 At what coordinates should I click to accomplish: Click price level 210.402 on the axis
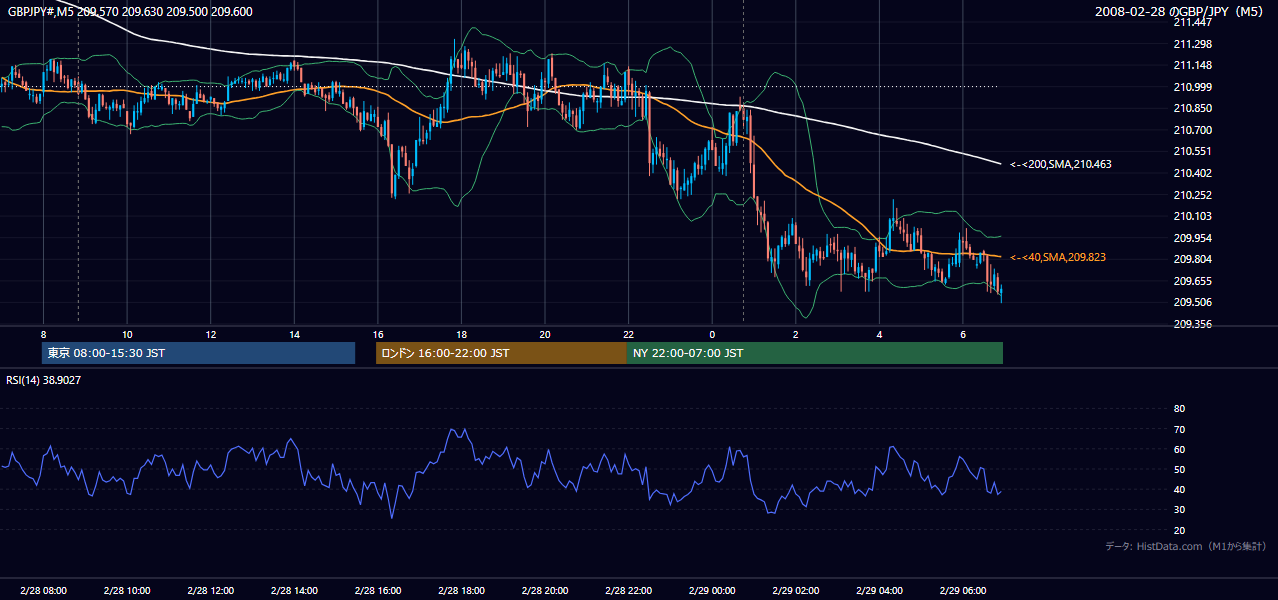click(x=1193, y=173)
